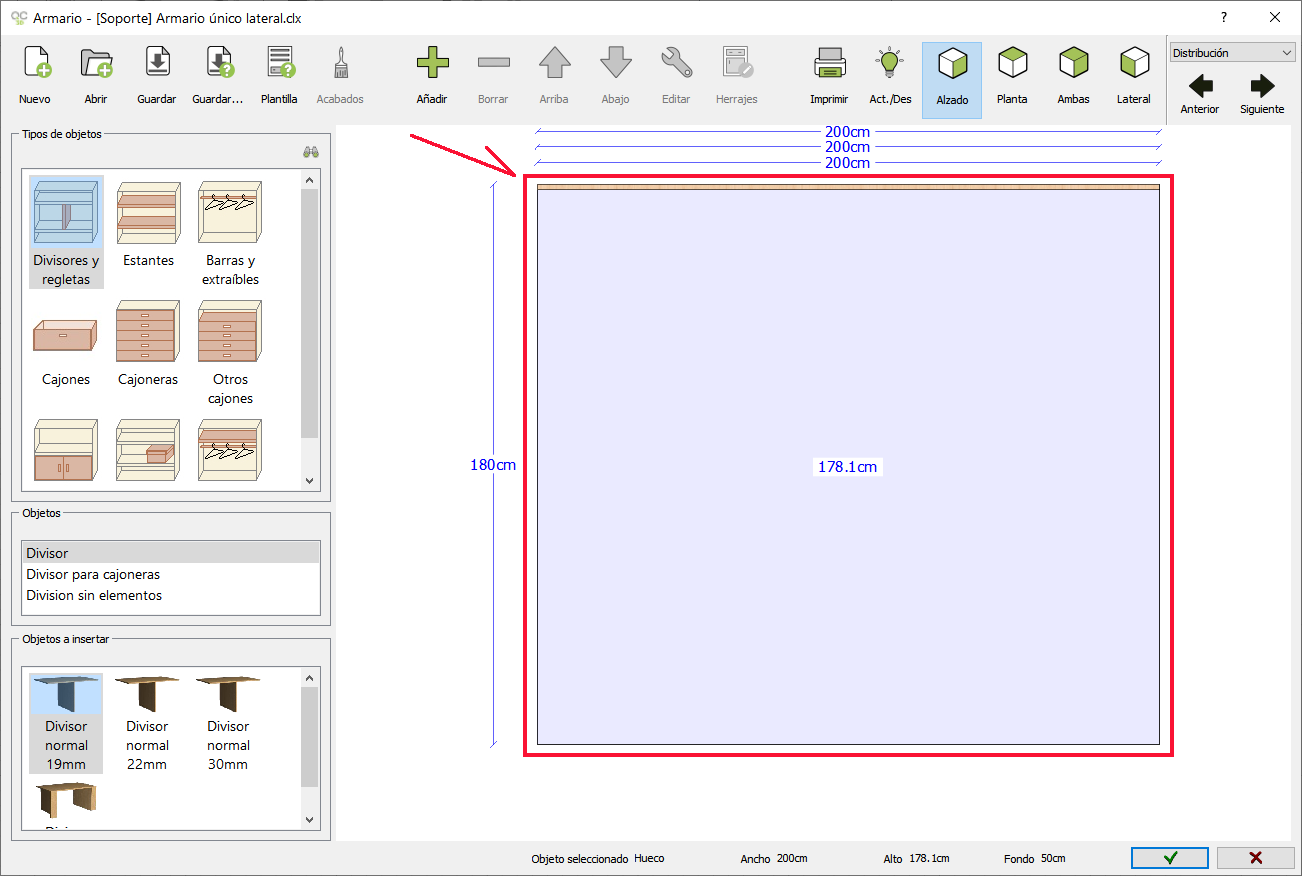
Task: Select Otros cajones object type
Action: coord(230,352)
